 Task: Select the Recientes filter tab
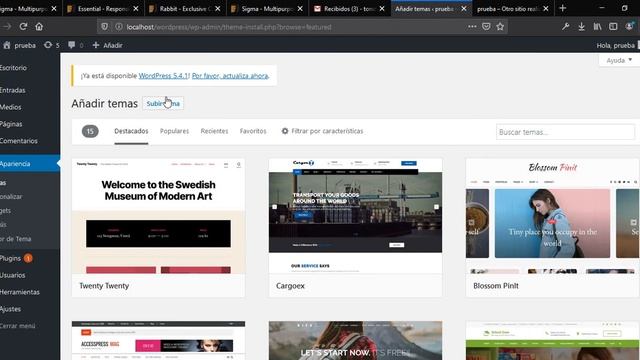pyautogui.click(x=214, y=131)
